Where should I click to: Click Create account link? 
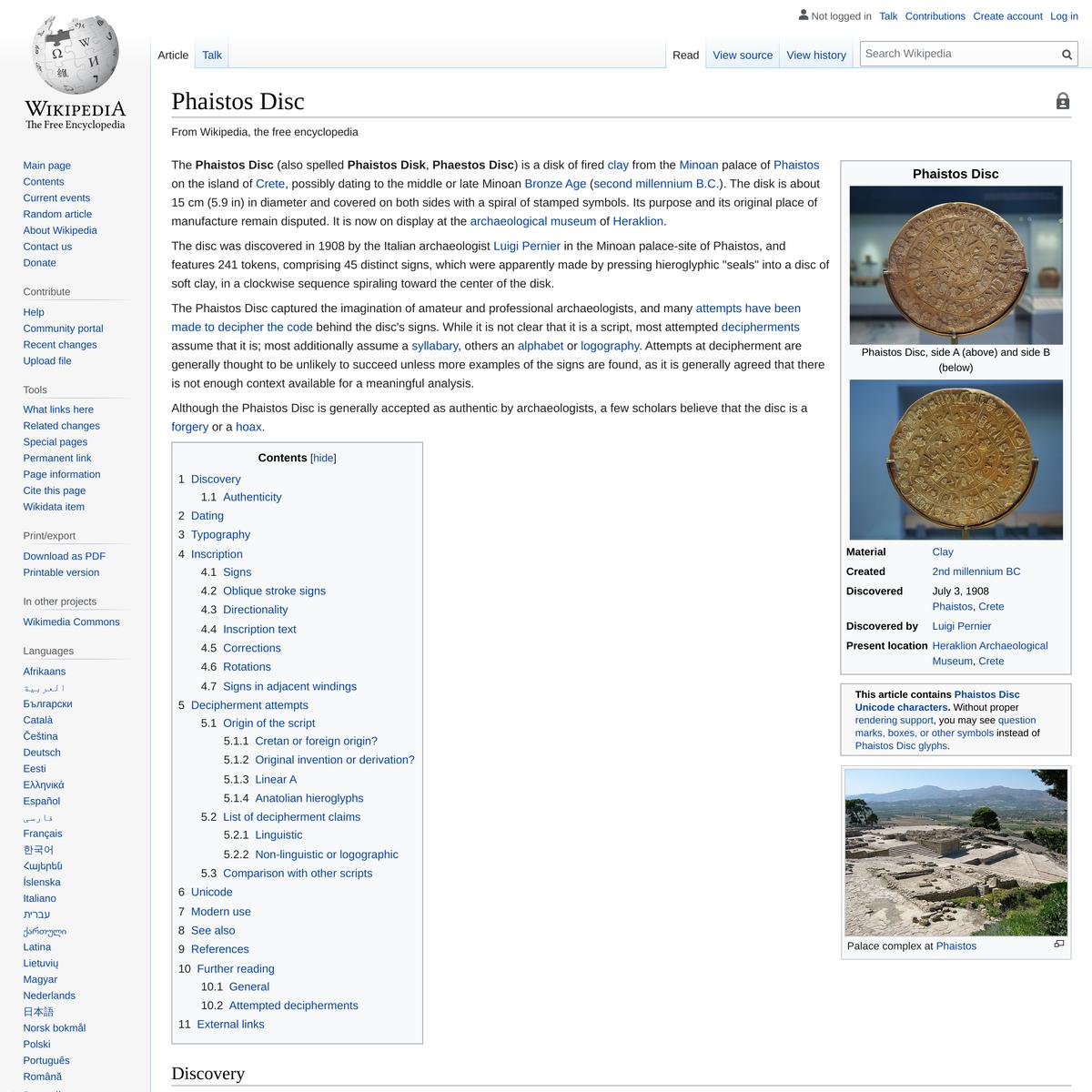1007,16
